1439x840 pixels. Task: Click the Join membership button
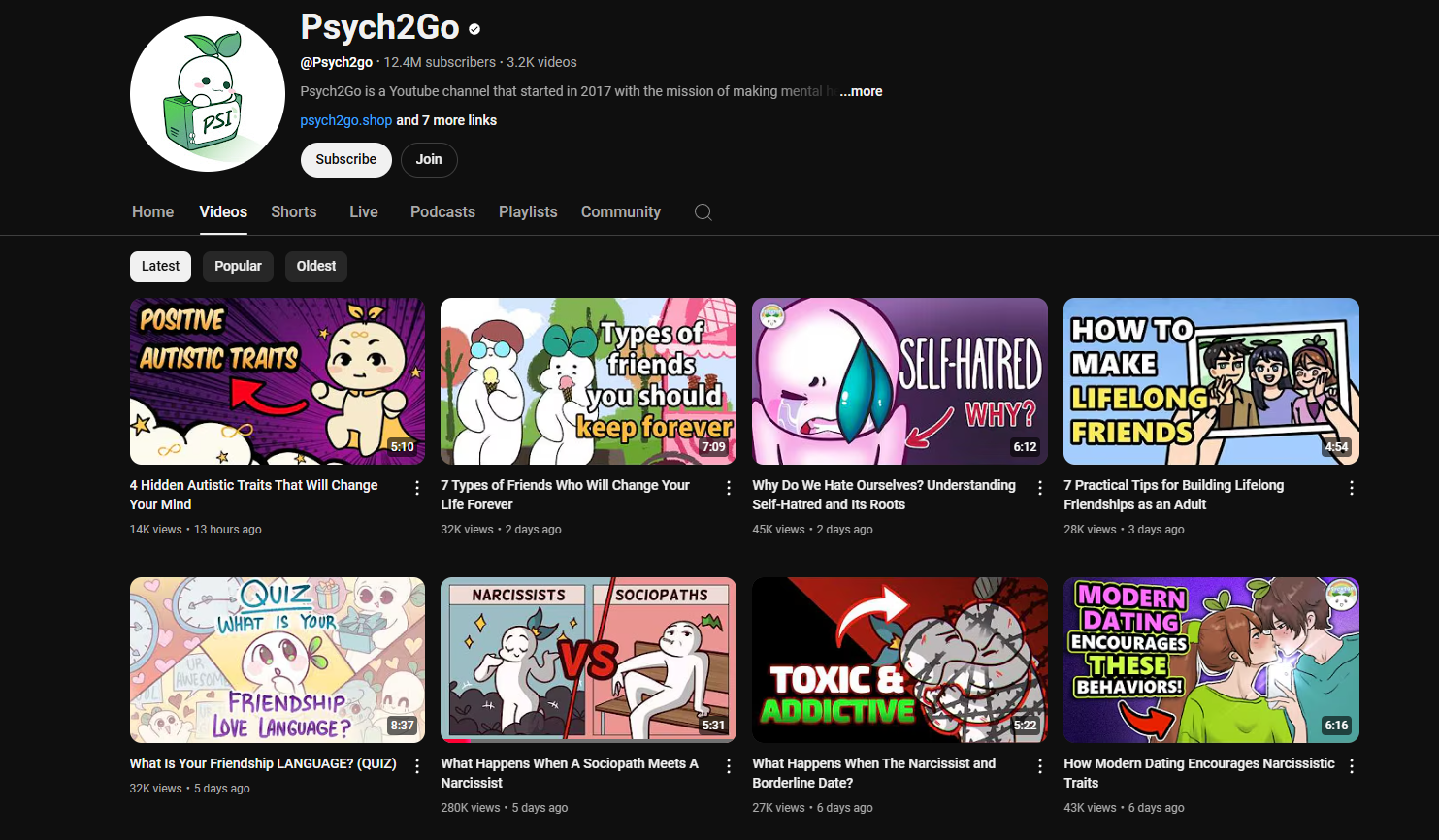[x=429, y=159]
